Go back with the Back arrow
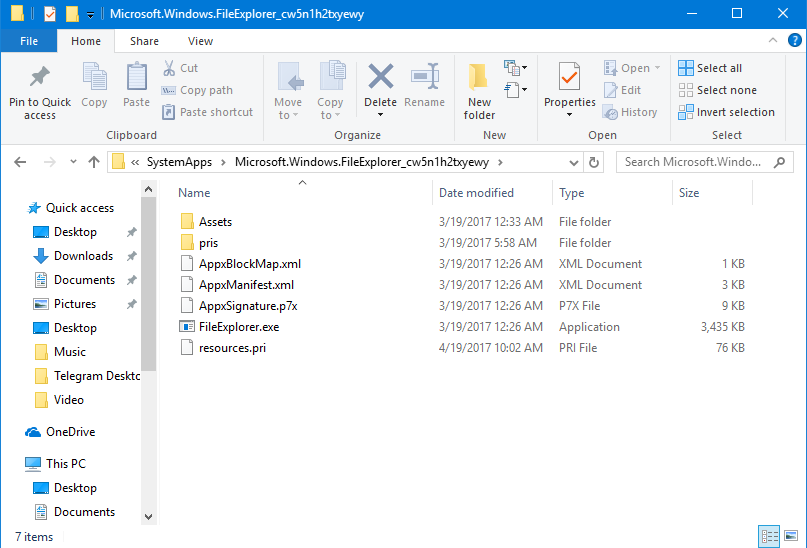Viewport: 807px width, 548px height. (x=20, y=163)
